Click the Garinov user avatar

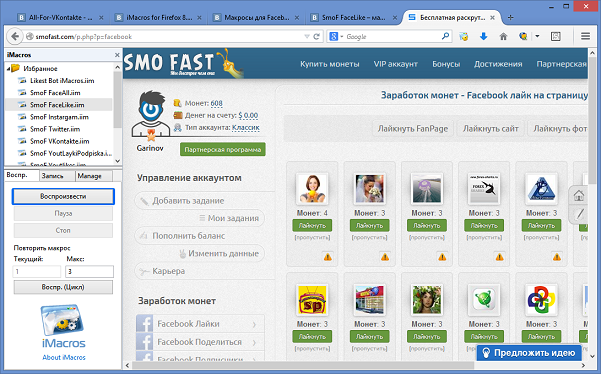151,114
